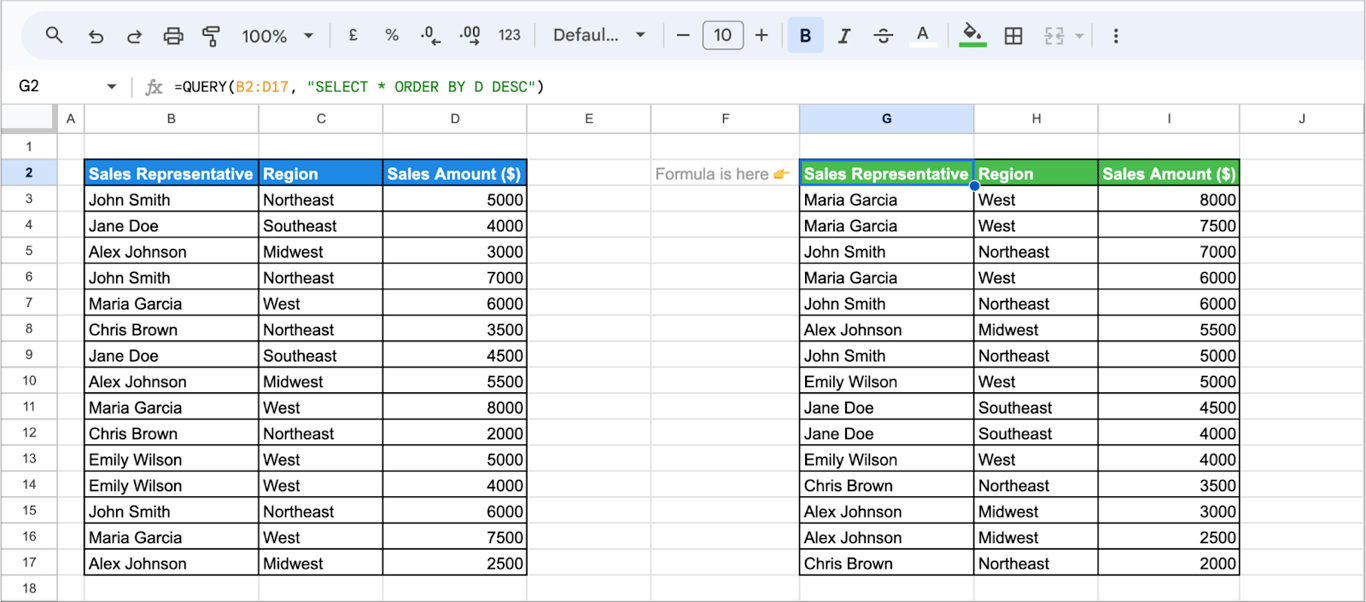
Task: Select the Paint format roller icon
Action: point(211,36)
